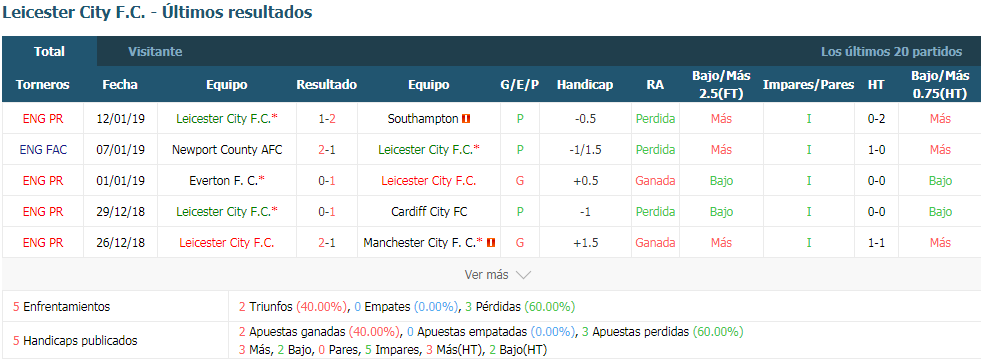Switch to the Visitante tab
Viewport: 981px width, 361px height.
point(155,52)
